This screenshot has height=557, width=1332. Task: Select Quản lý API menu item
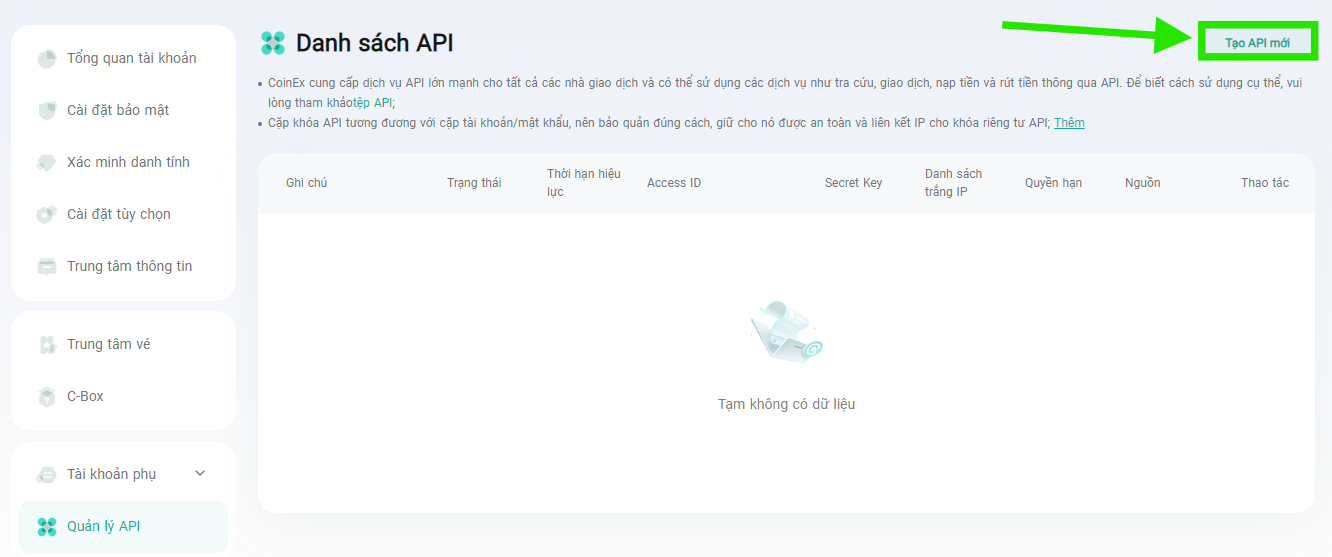tap(123, 526)
